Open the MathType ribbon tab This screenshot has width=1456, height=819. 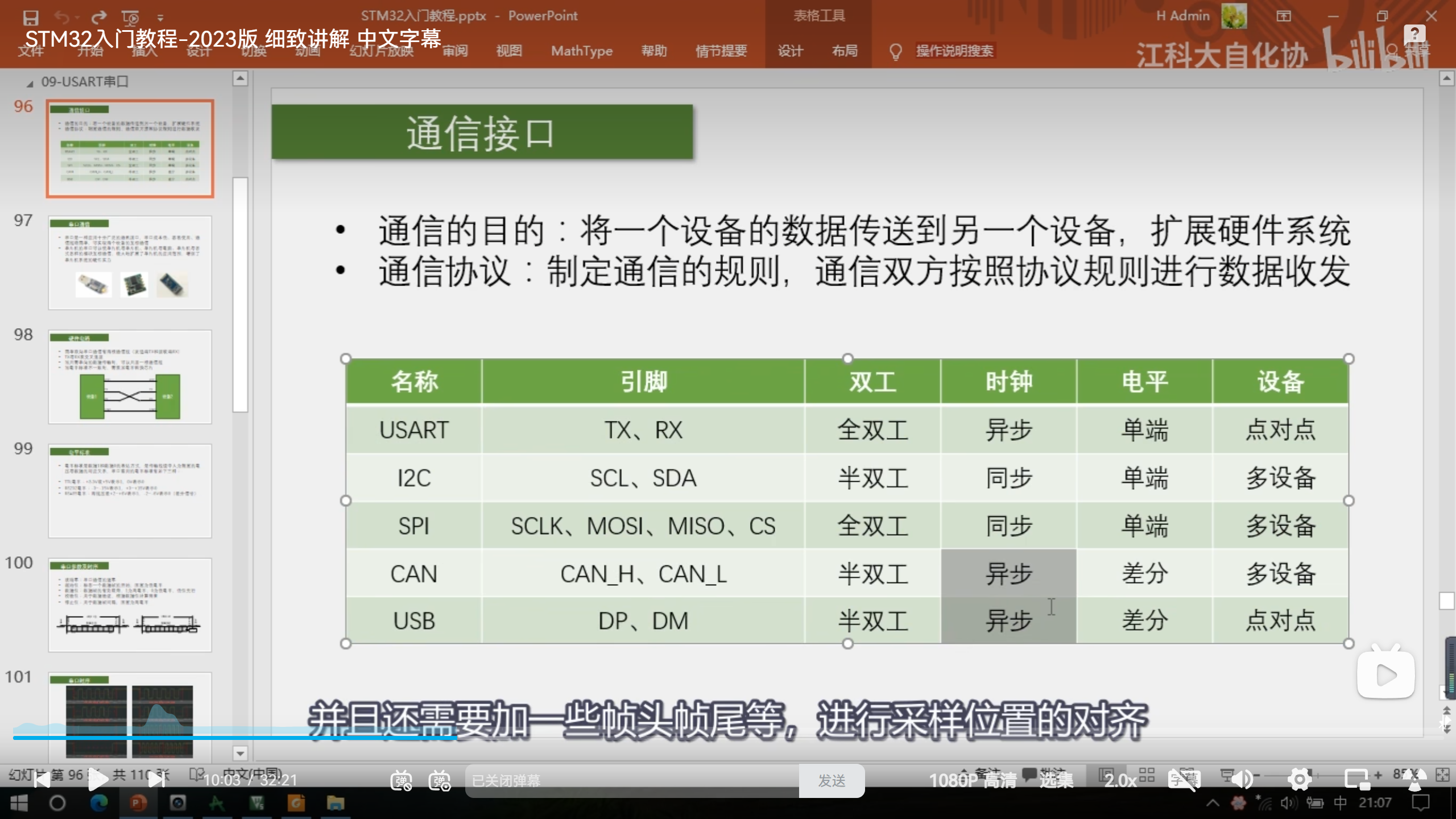pyautogui.click(x=581, y=51)
